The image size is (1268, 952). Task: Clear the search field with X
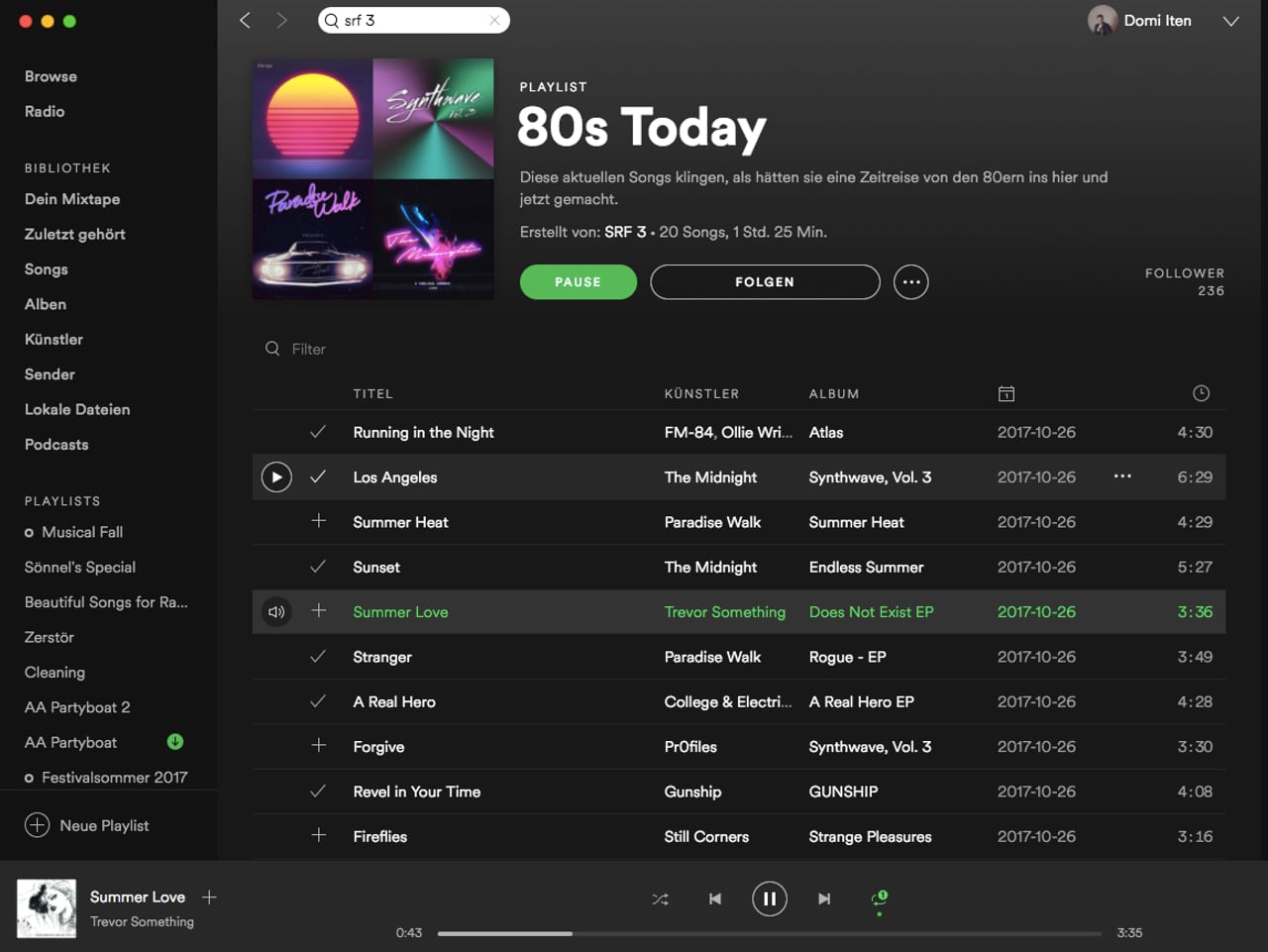pyautogui.click(x=494, y=21)
